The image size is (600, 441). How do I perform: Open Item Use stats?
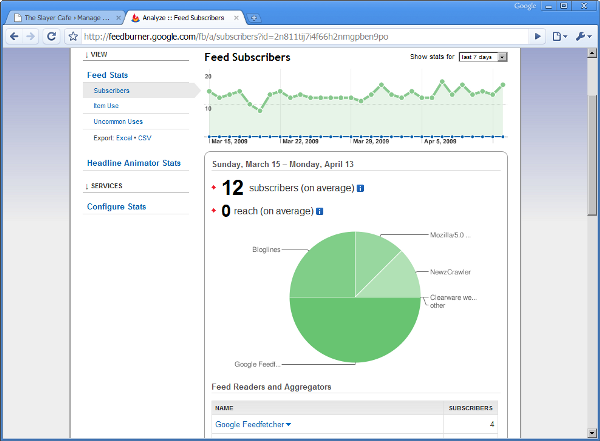106,106
